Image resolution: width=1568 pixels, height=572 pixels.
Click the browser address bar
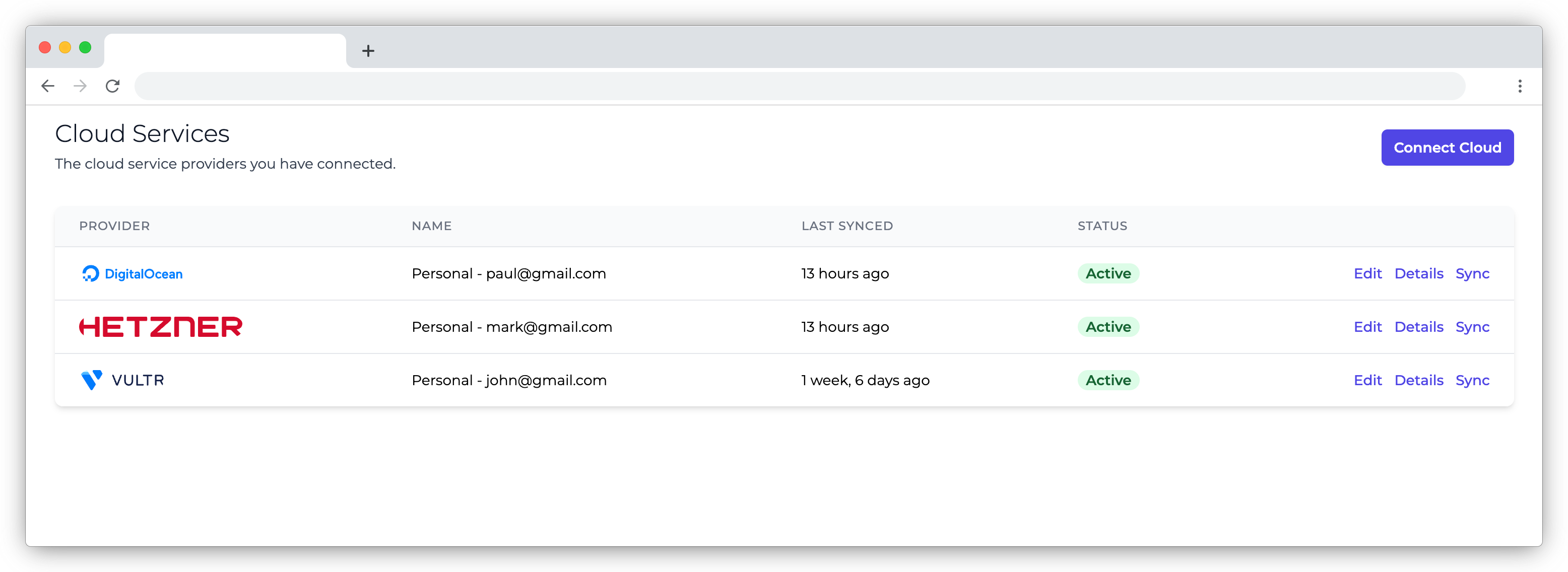[799, 86]
